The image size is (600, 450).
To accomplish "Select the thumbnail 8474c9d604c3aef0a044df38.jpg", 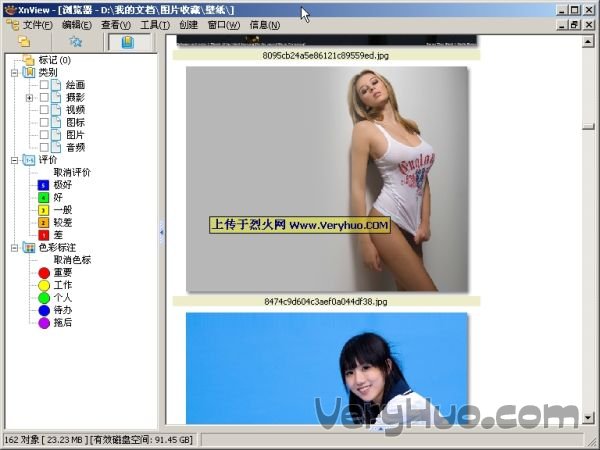I will click(x=326, y=180).
